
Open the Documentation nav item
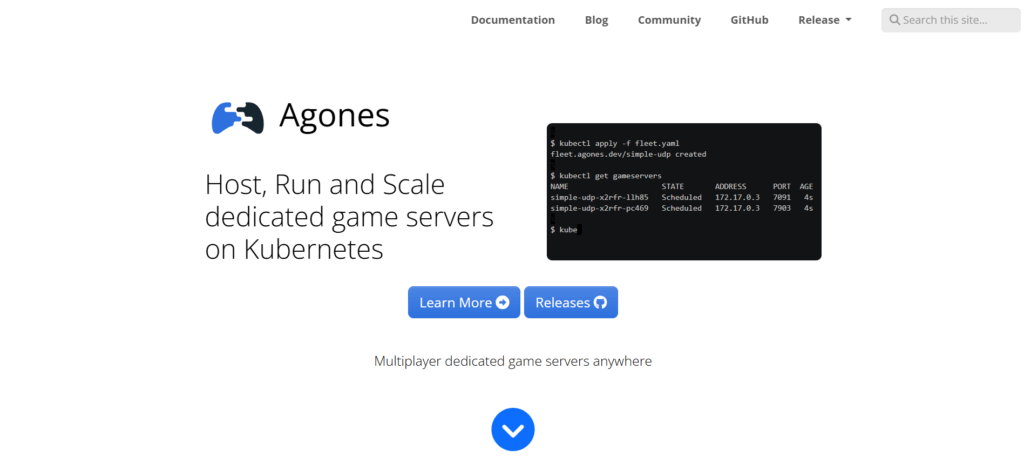click(512, 20)
